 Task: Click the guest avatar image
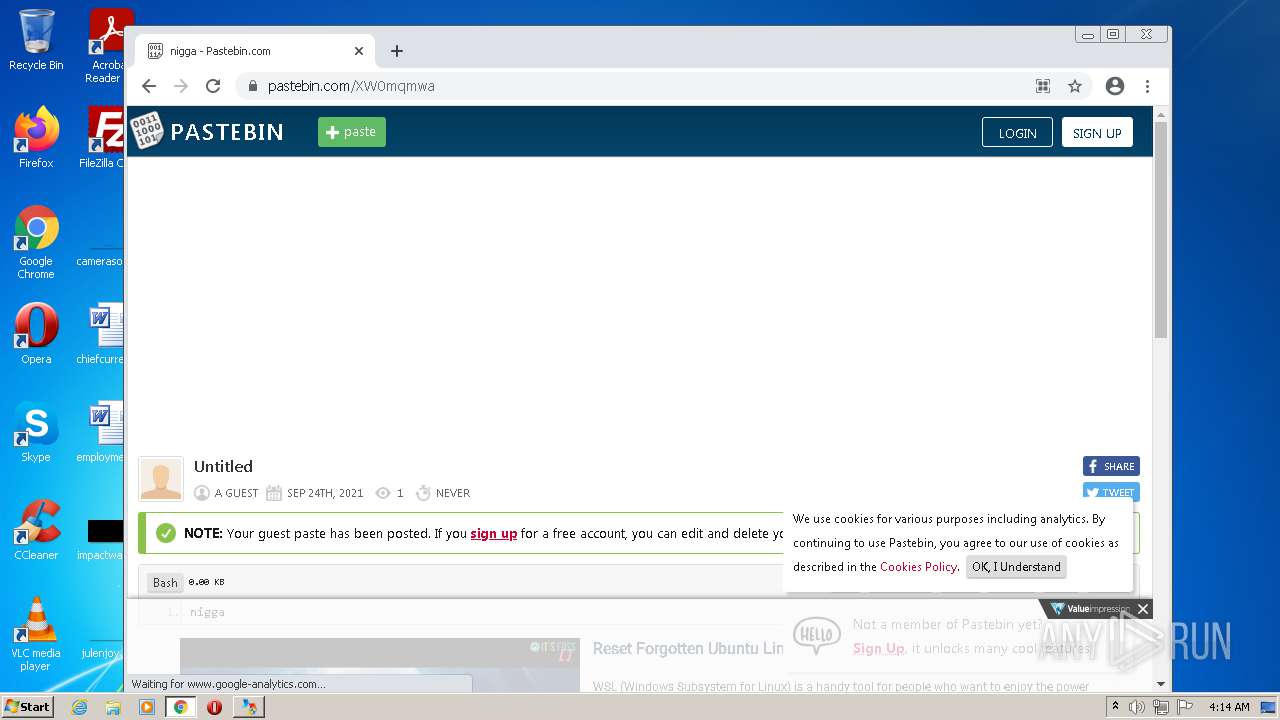(x=161, y=479)
